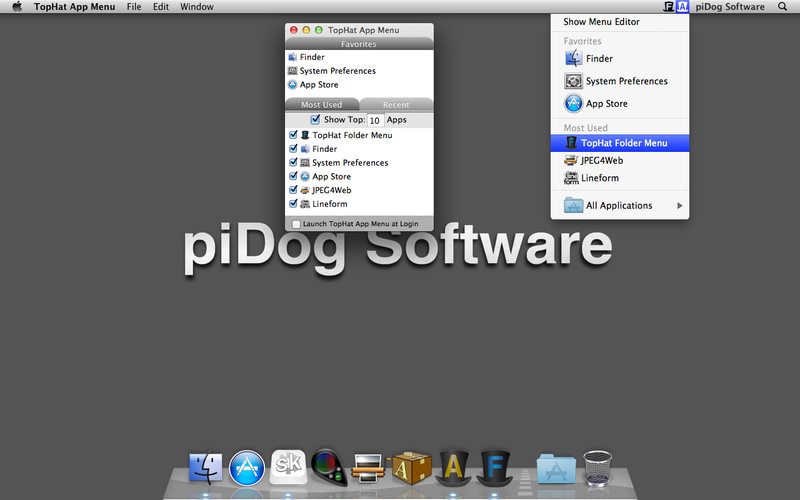Uncheck App Store checkbox in Most Used
800x500 pixels.
(x=293, y=176)
